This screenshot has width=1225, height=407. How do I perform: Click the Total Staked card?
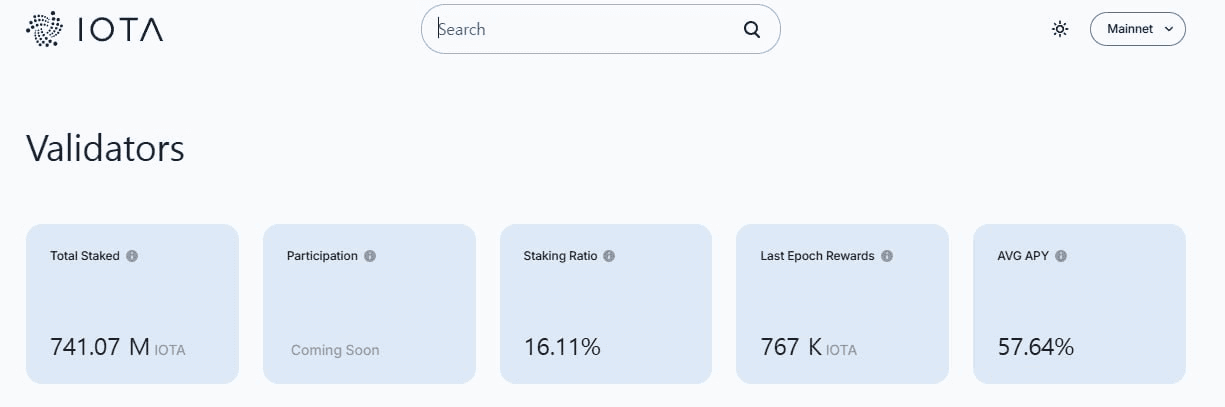[x=132, y=304]
